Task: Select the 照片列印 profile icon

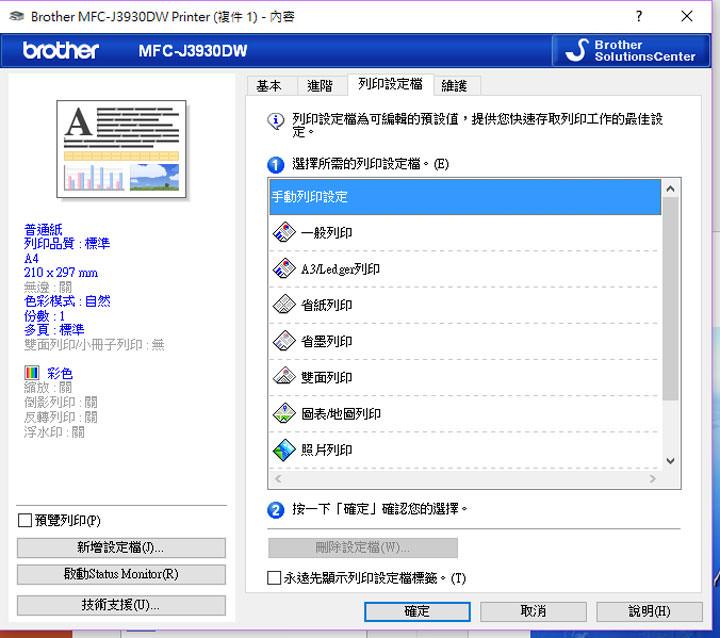Action: pos(284,450)
